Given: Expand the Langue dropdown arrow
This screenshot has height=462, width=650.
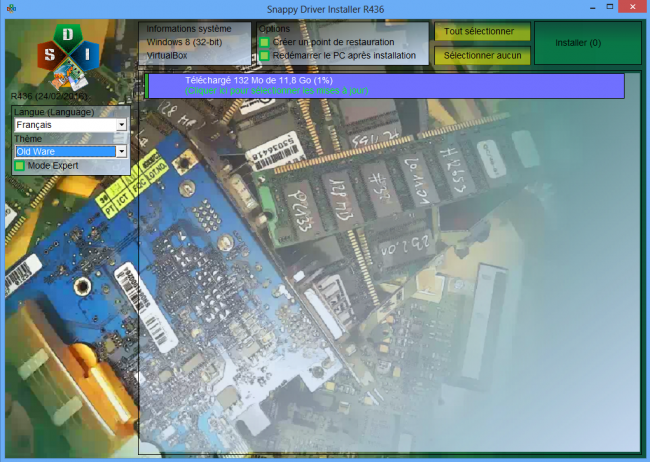Looking at the screenshot, I should [121, 125].
